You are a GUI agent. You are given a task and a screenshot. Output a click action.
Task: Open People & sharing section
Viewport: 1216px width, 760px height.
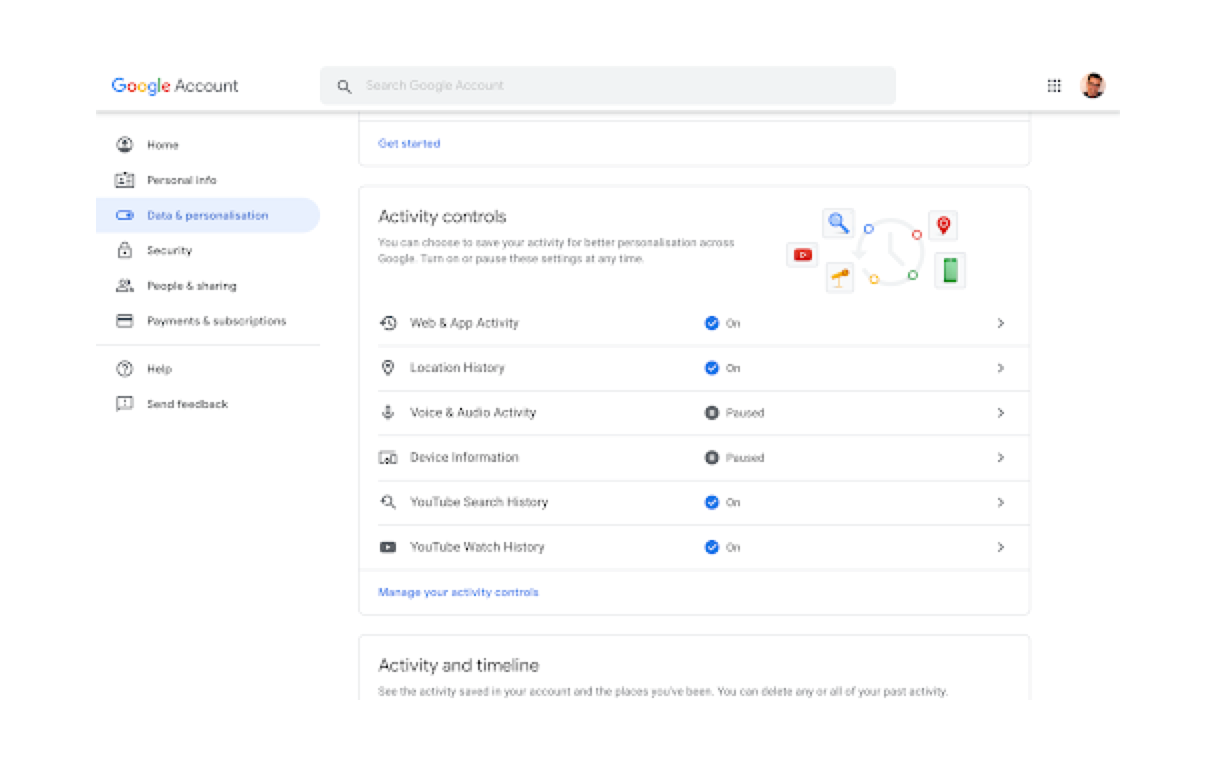(208, 286)
